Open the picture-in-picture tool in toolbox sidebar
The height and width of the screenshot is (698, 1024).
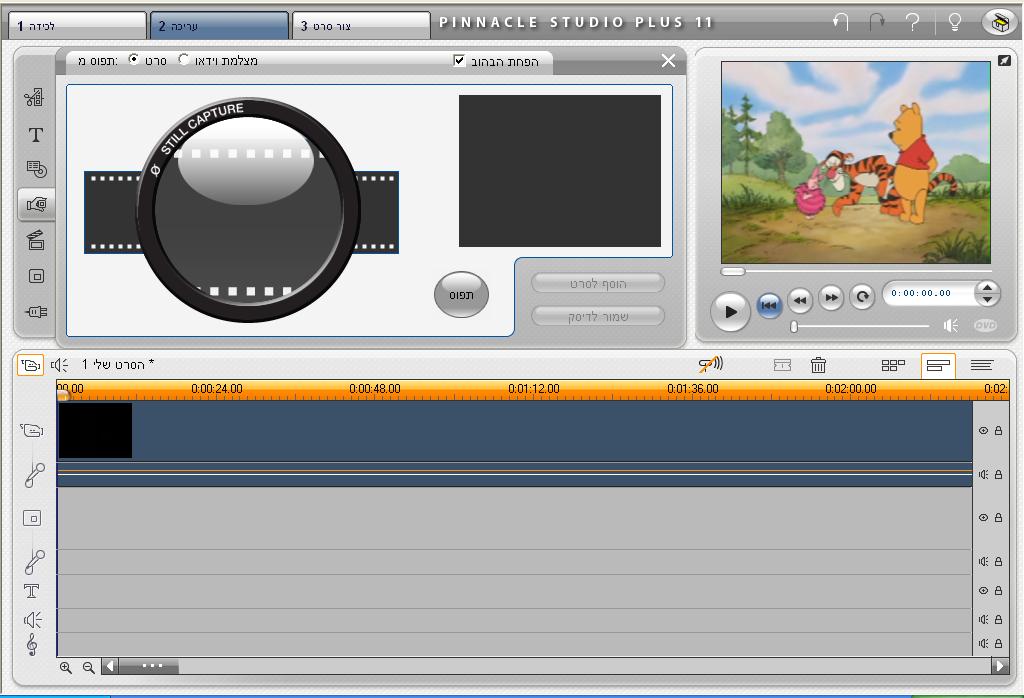pyautogui.click(x=37, y=276)
